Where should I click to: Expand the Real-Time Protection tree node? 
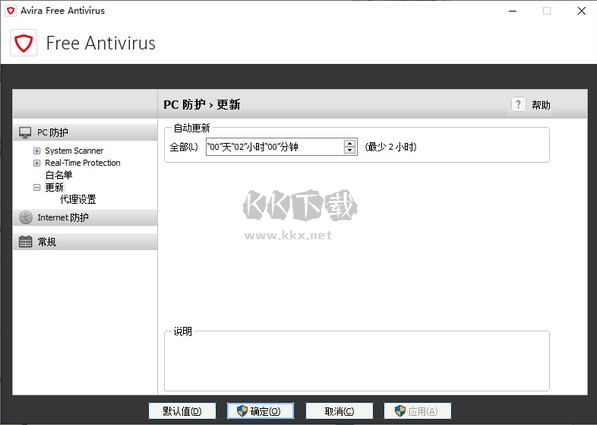tap(37, 163)
